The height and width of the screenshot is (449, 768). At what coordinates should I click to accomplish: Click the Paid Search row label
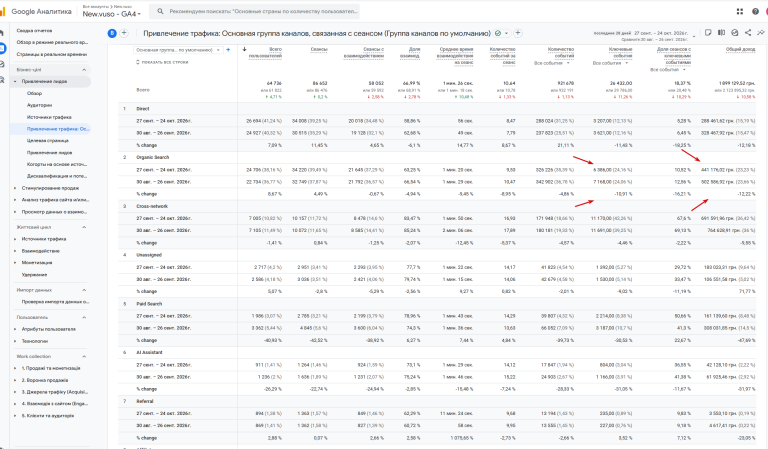149,304
